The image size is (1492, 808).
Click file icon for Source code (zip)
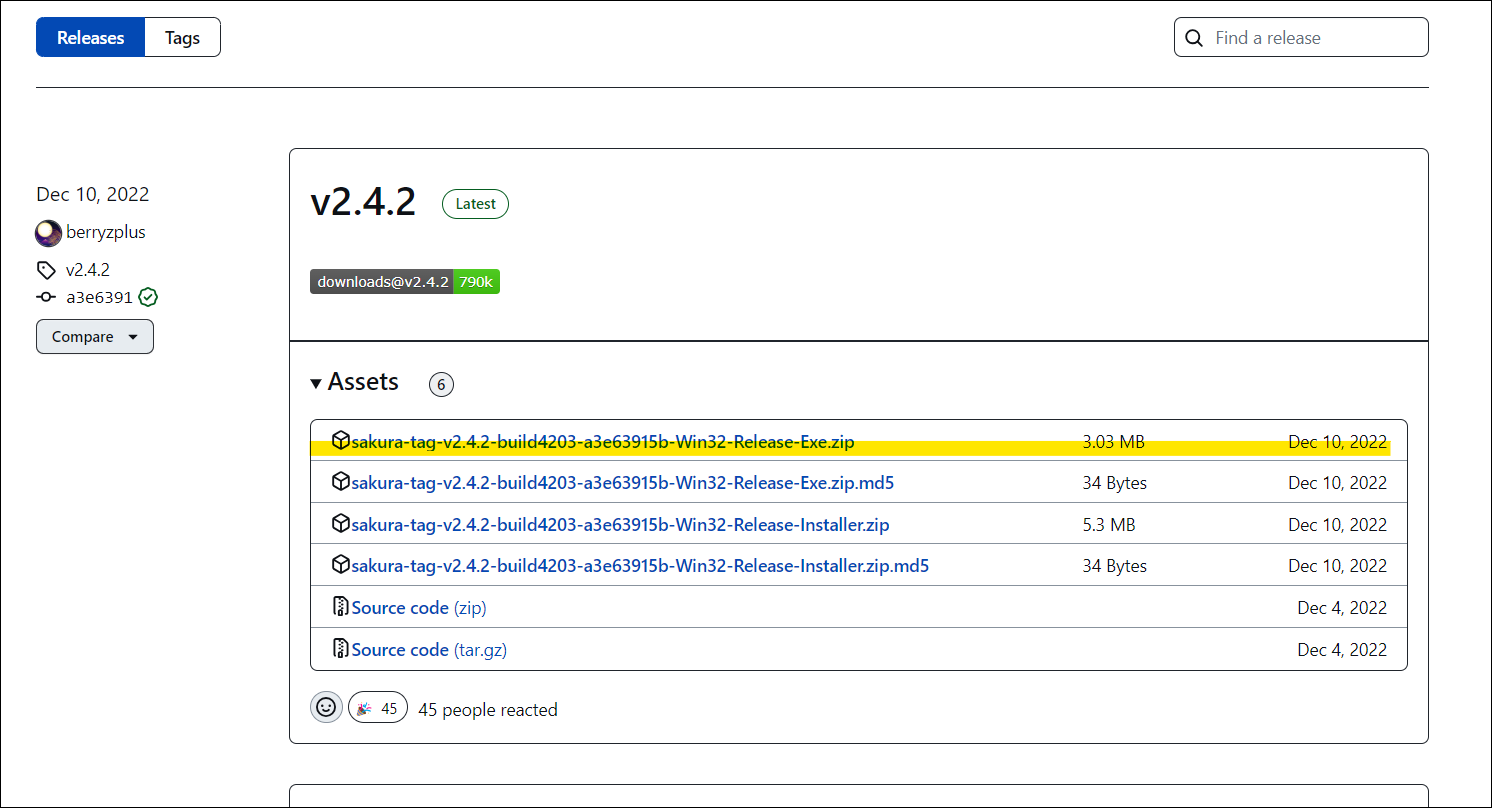click(341, 607)
